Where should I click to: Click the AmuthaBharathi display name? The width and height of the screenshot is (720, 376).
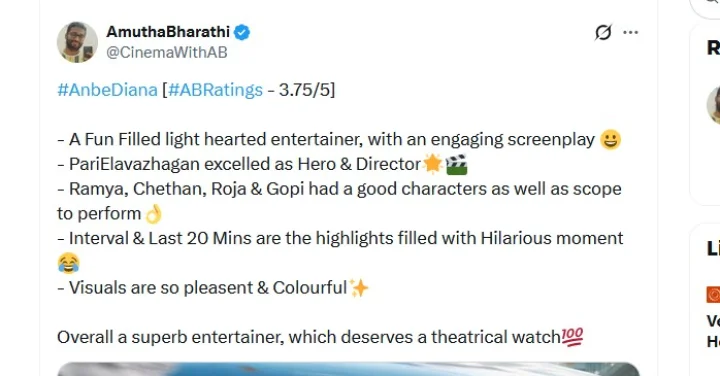(168, 32)
